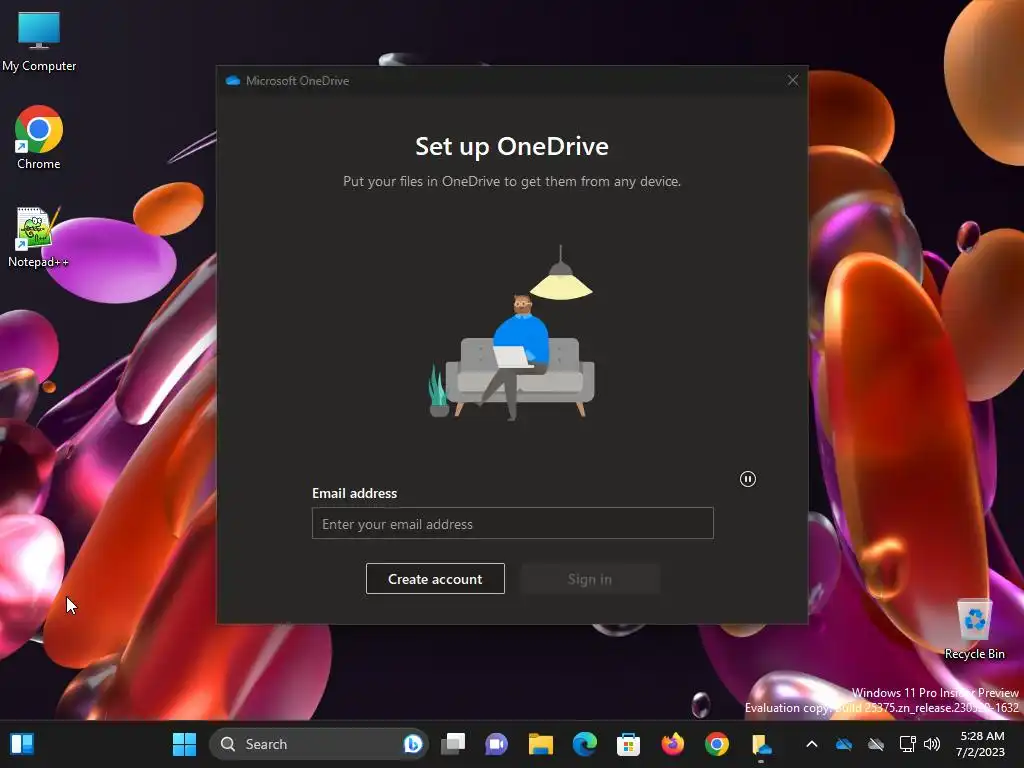This screenshot has height=768, width=1024.
Task: Focus the email address input field
Action: [513, 523]
